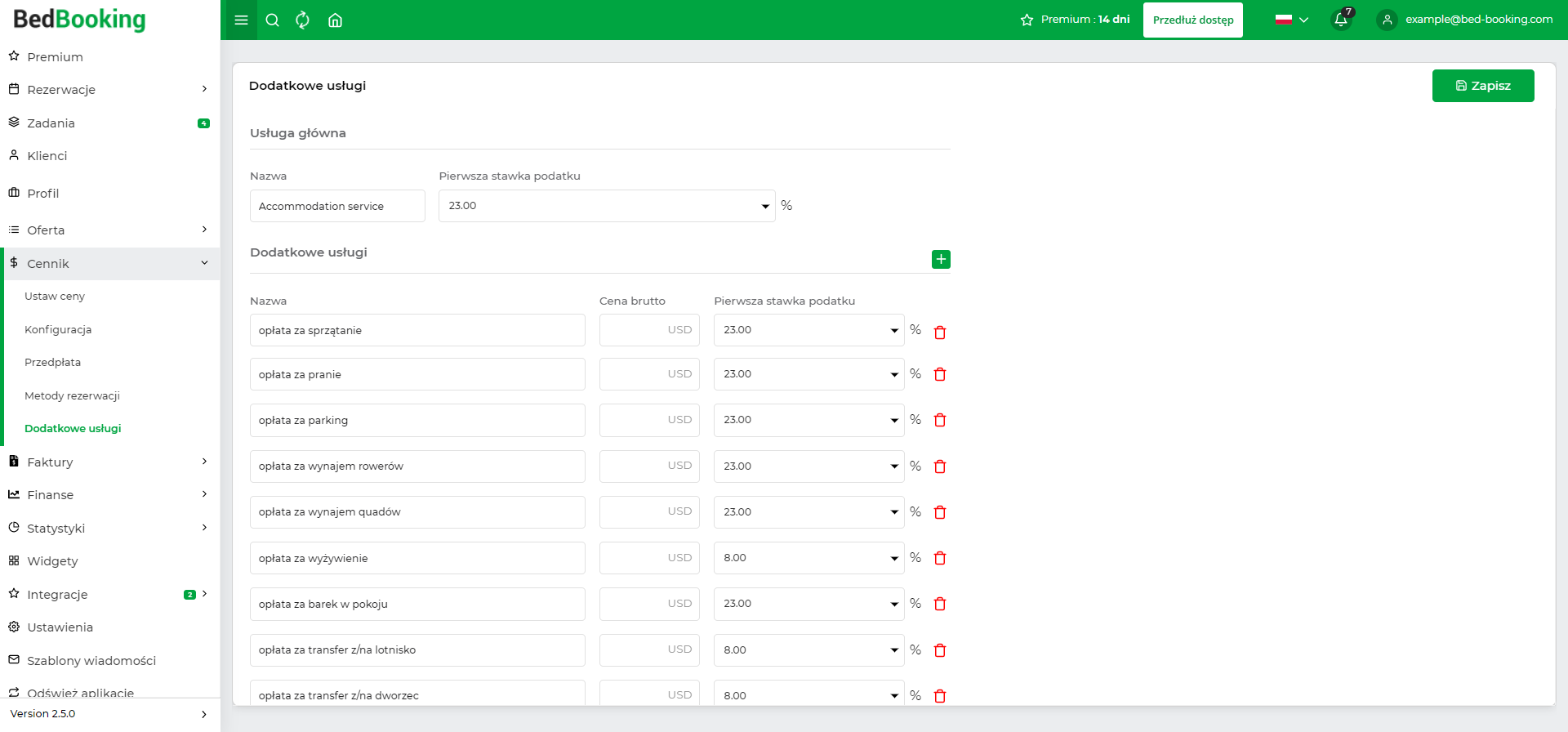
Task: Open the Klienci sidebar item
Action: pos(109,155)
